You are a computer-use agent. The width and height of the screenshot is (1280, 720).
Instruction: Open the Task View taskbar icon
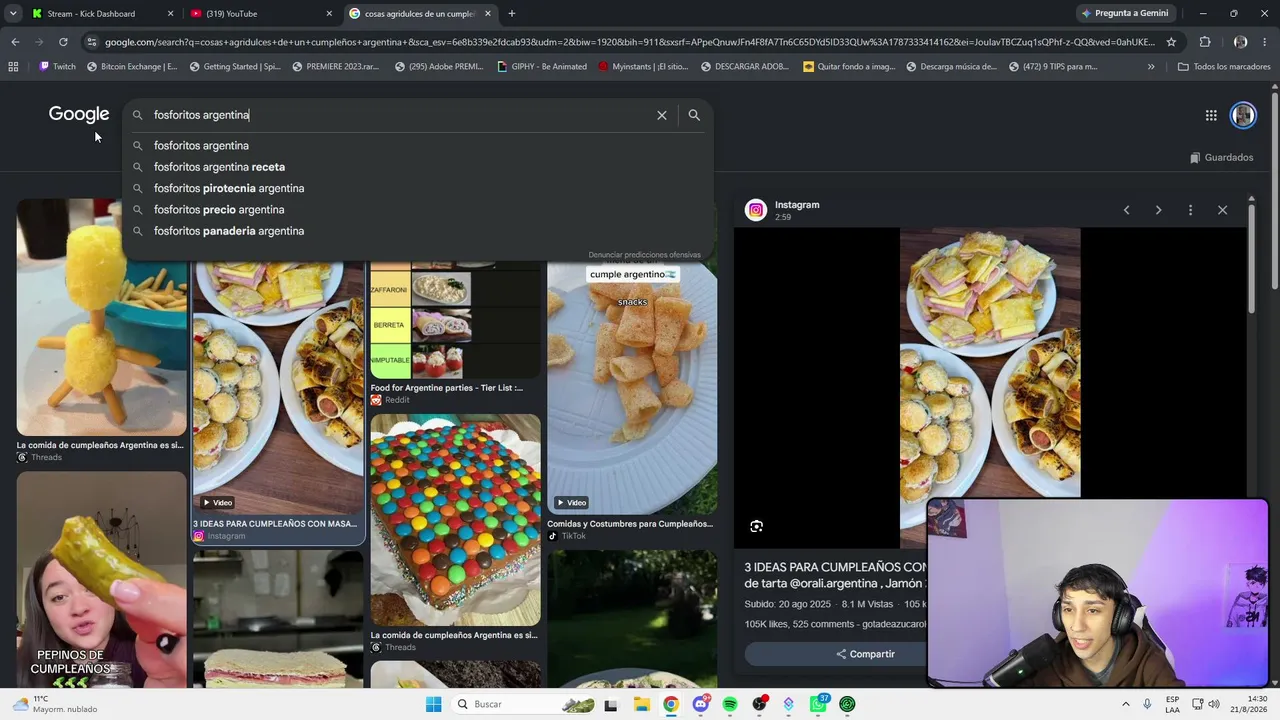tap(611, 704)
